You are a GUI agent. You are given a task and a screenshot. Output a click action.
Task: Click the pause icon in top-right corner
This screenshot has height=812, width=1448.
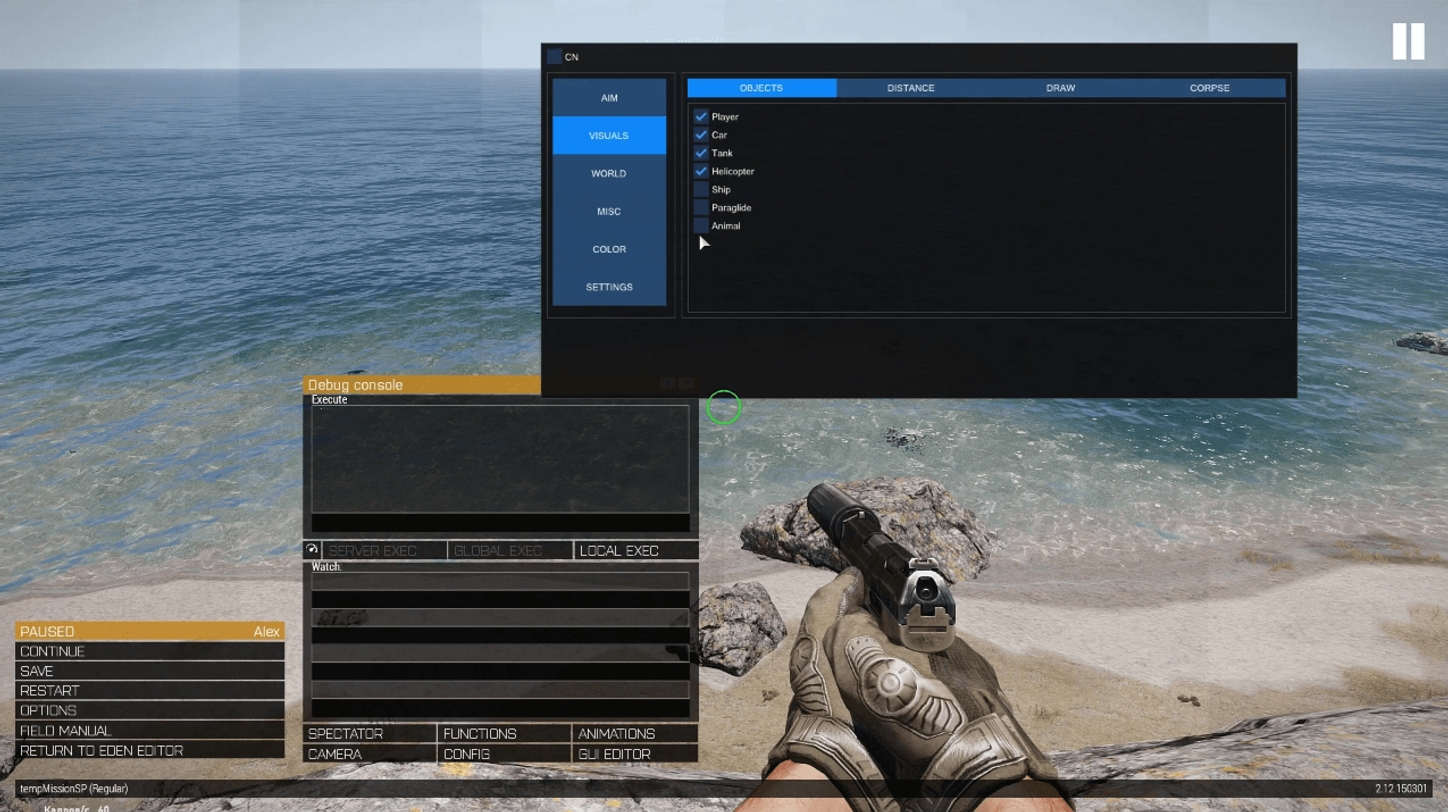(x=1408, y=42)
